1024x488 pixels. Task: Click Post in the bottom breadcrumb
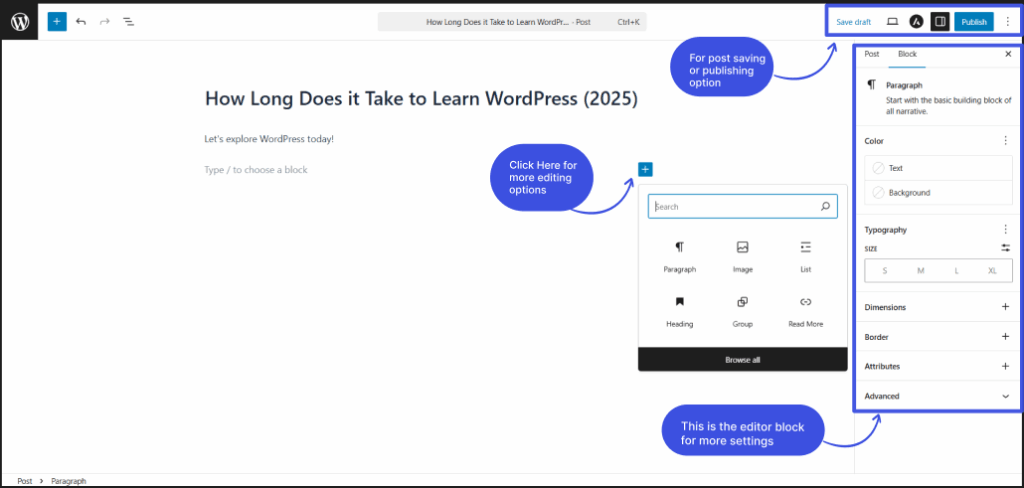pyautogui.click(x=25, y=481)
